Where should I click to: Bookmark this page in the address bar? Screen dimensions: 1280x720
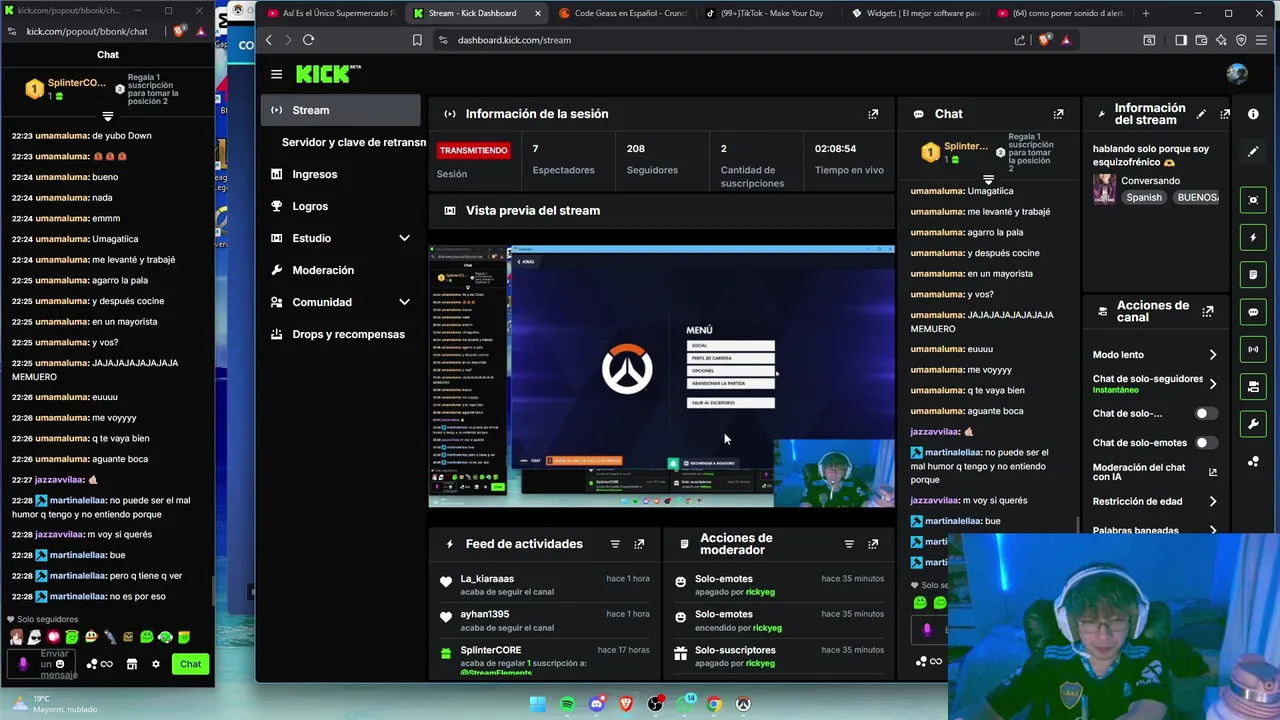[417, 40]
